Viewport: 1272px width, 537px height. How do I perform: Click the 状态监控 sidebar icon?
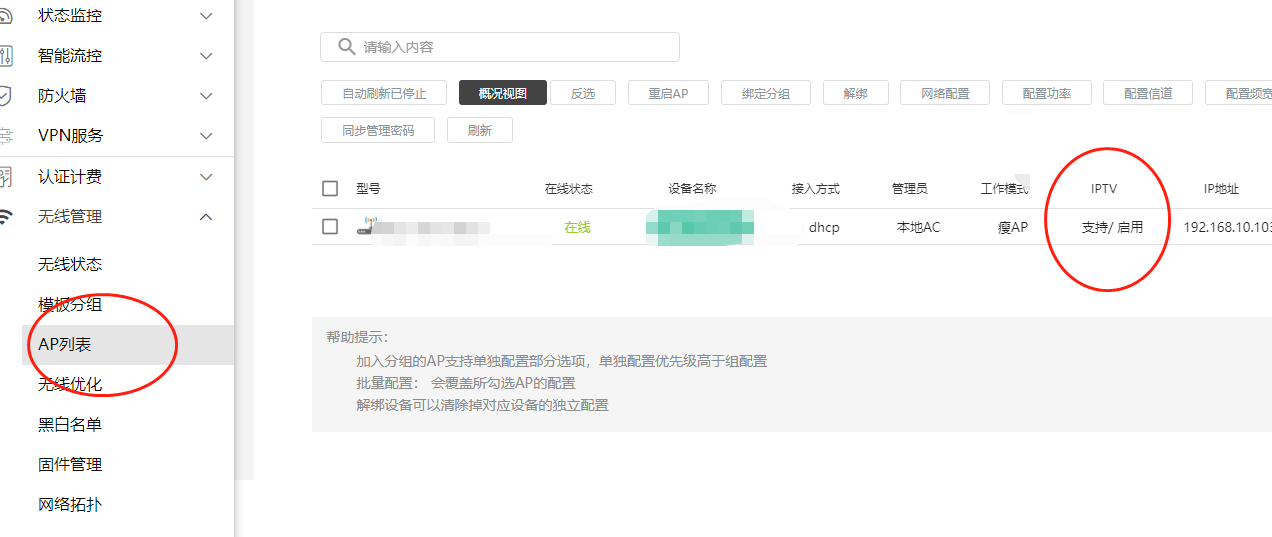(x=5, y=16)
